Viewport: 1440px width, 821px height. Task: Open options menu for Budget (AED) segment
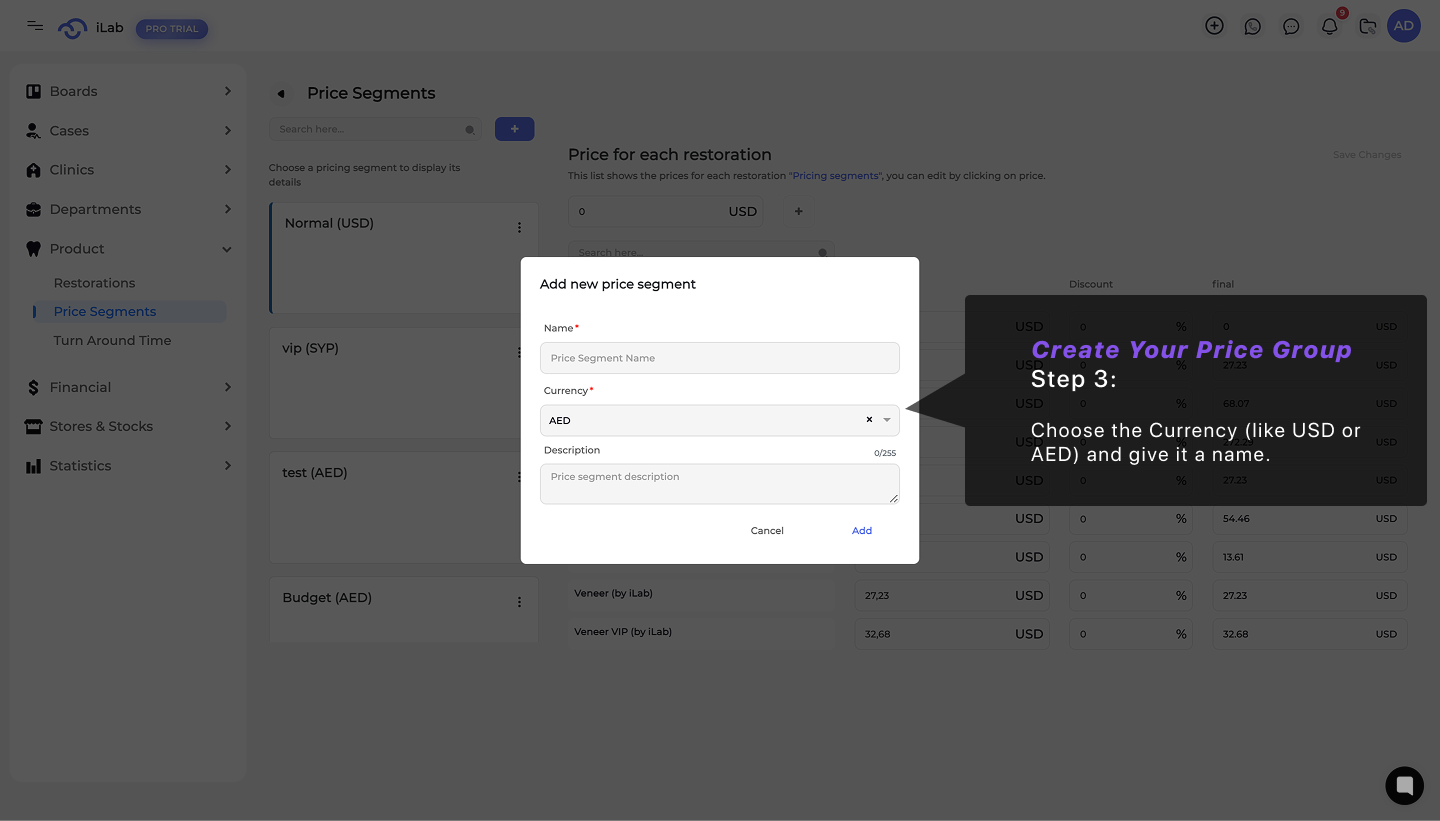pos(519,602)
